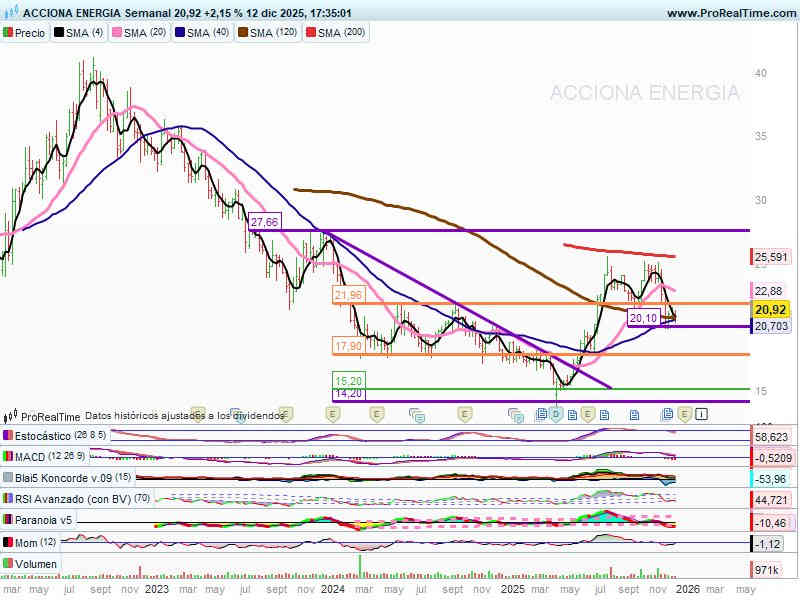The height and width of the screenshot is (600, 800).
Task: Click the 17,90 support level label
Action: (x=347, y=346)
